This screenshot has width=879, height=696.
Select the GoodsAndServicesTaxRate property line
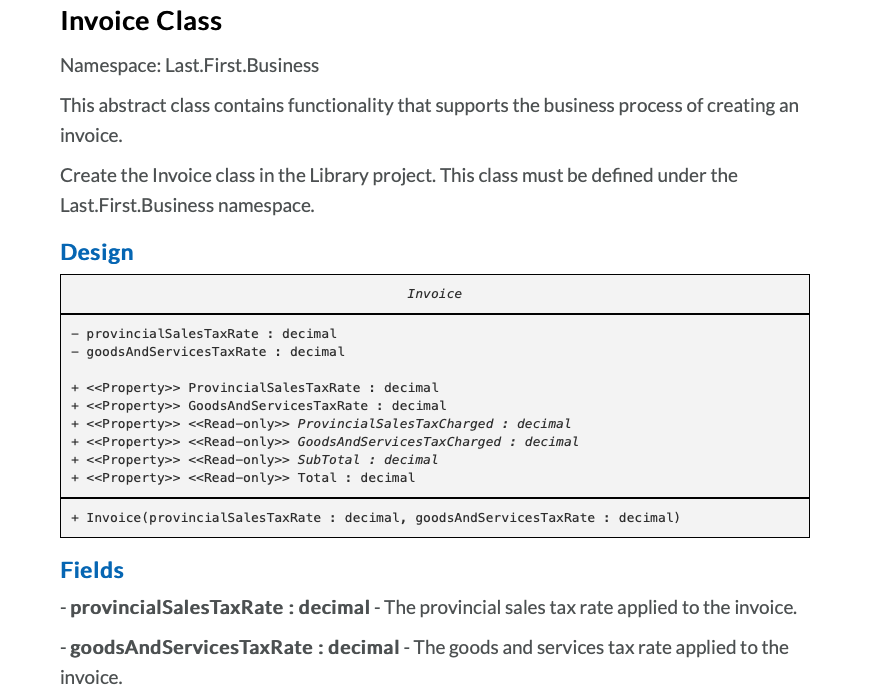coord(260,405)
